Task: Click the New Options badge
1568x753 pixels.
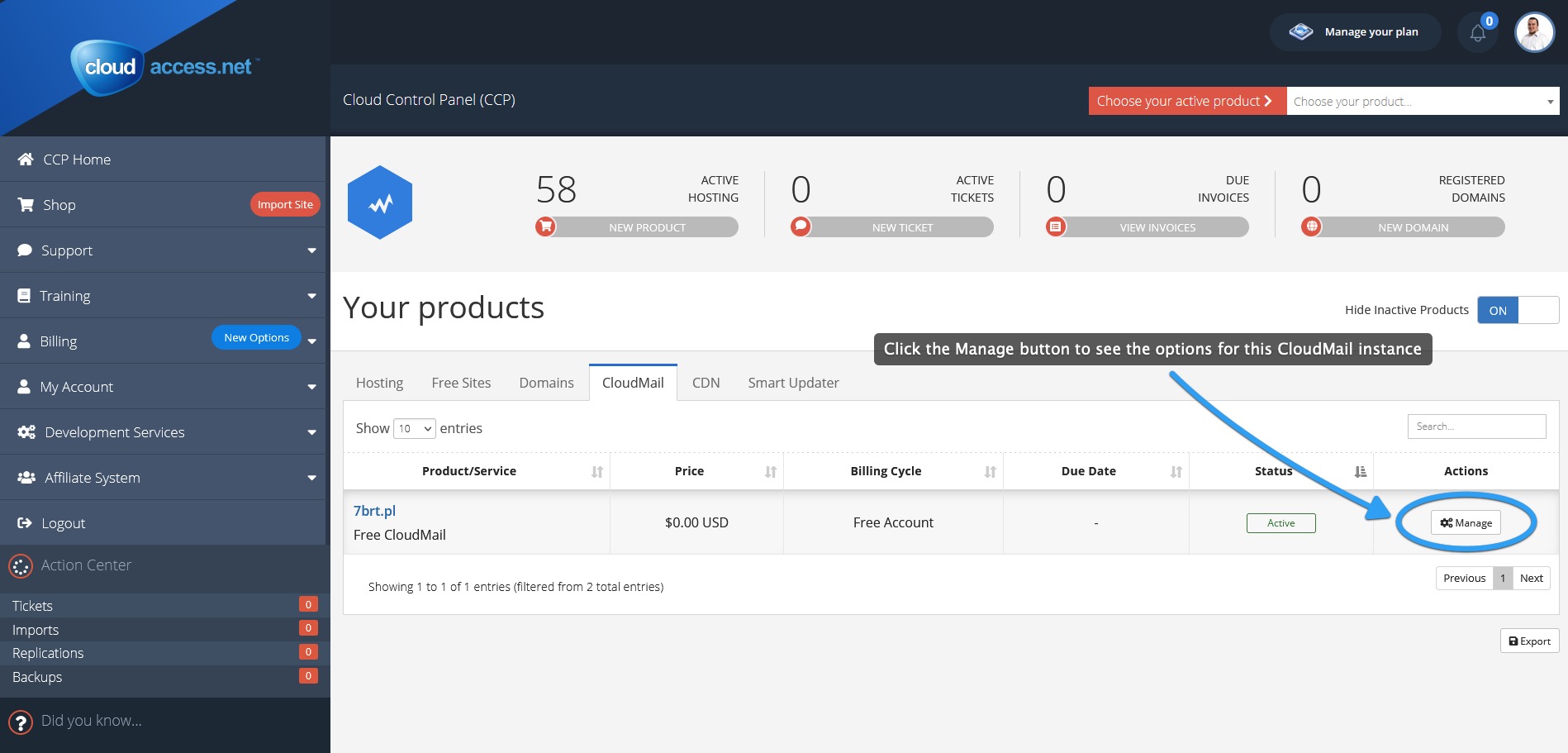Action: tap(256, 337)
